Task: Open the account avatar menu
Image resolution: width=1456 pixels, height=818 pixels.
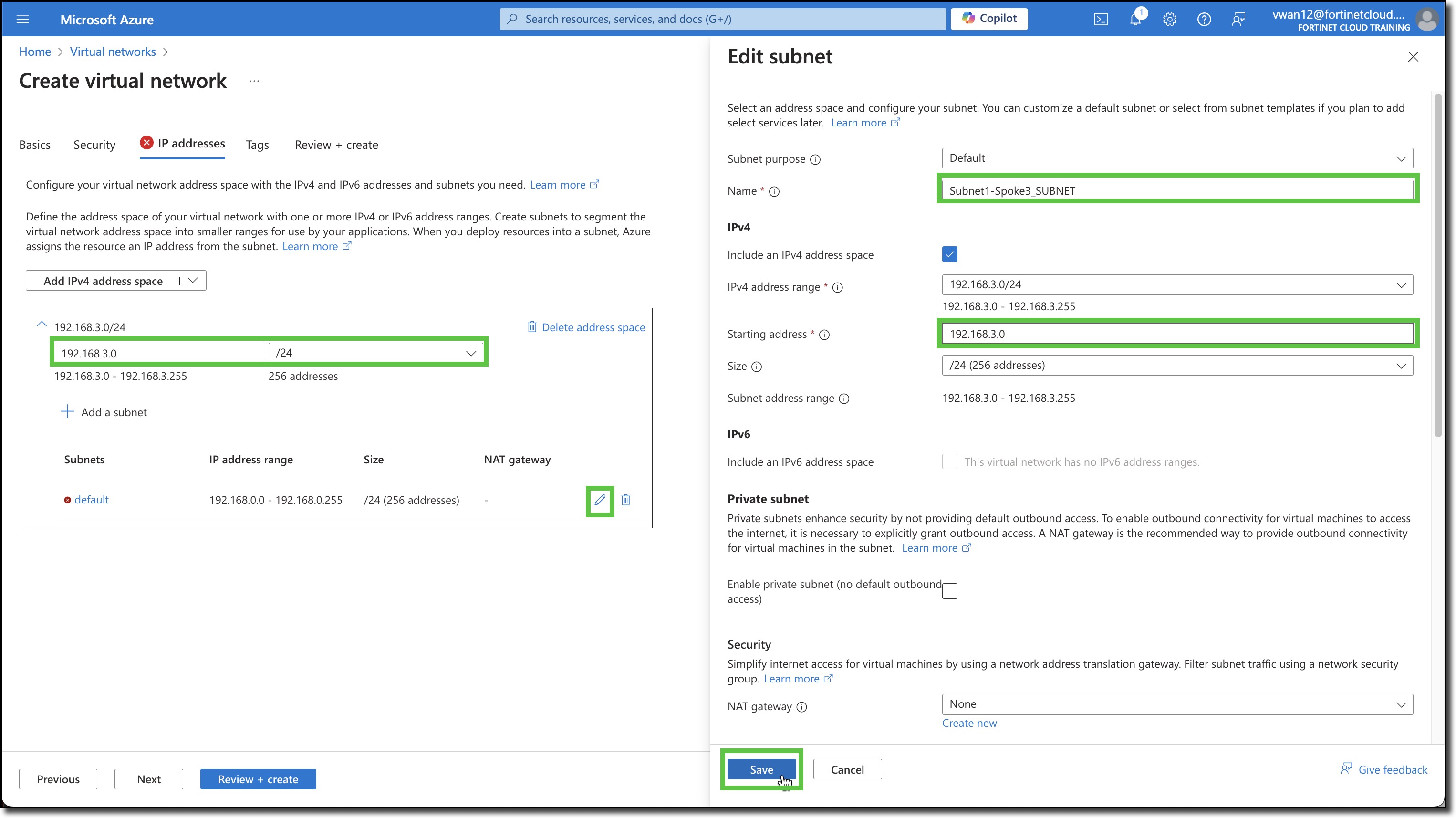Action: pos(1426,20)
